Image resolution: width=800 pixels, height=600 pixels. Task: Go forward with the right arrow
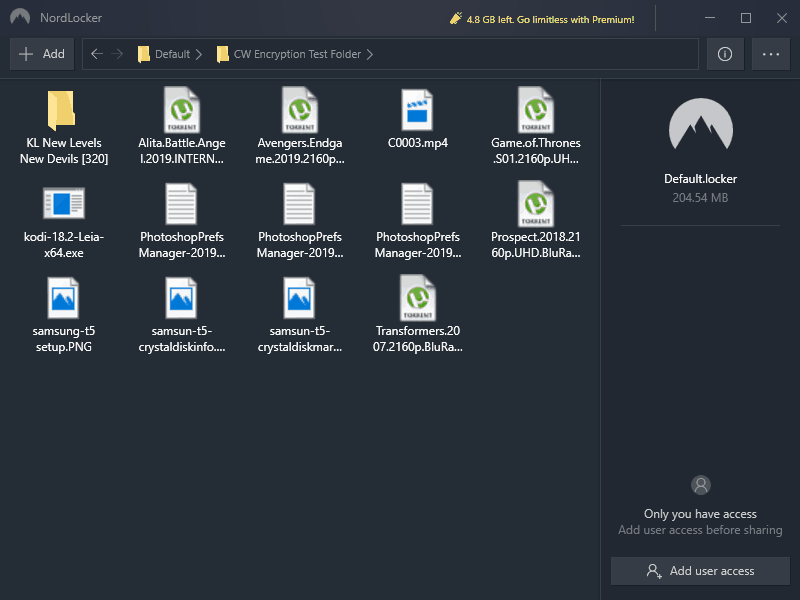[117, 54]
